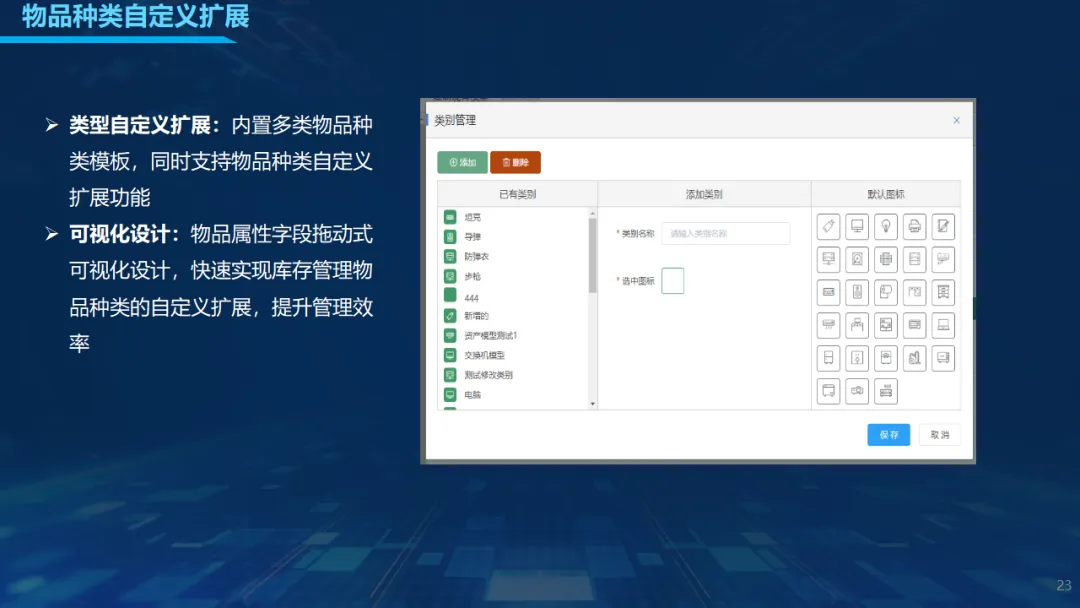
Task: Click the empty 选中图标 preview box
Action: tap(673, 281)
